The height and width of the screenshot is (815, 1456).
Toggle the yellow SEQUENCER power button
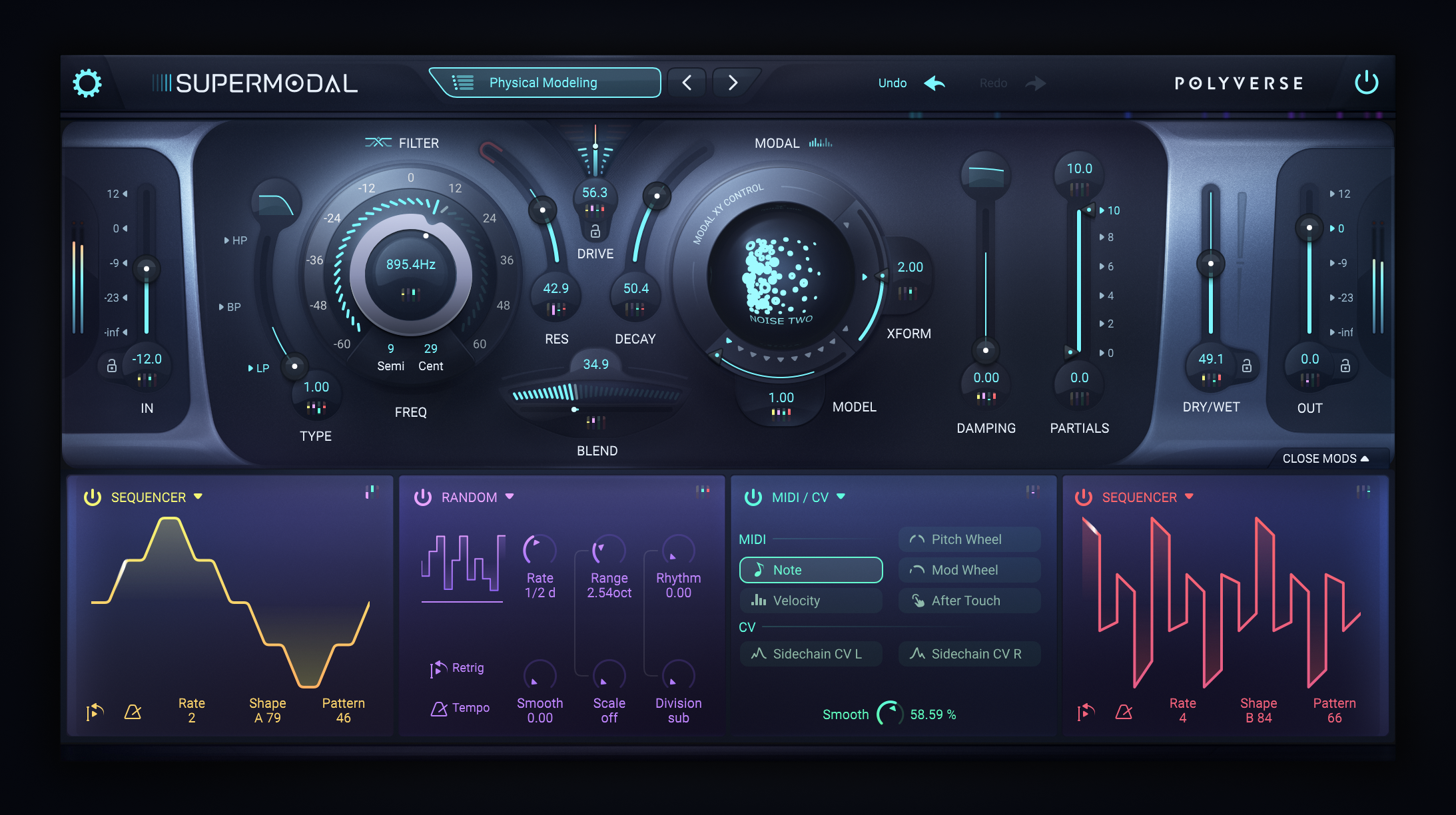[x=93, y=497]
